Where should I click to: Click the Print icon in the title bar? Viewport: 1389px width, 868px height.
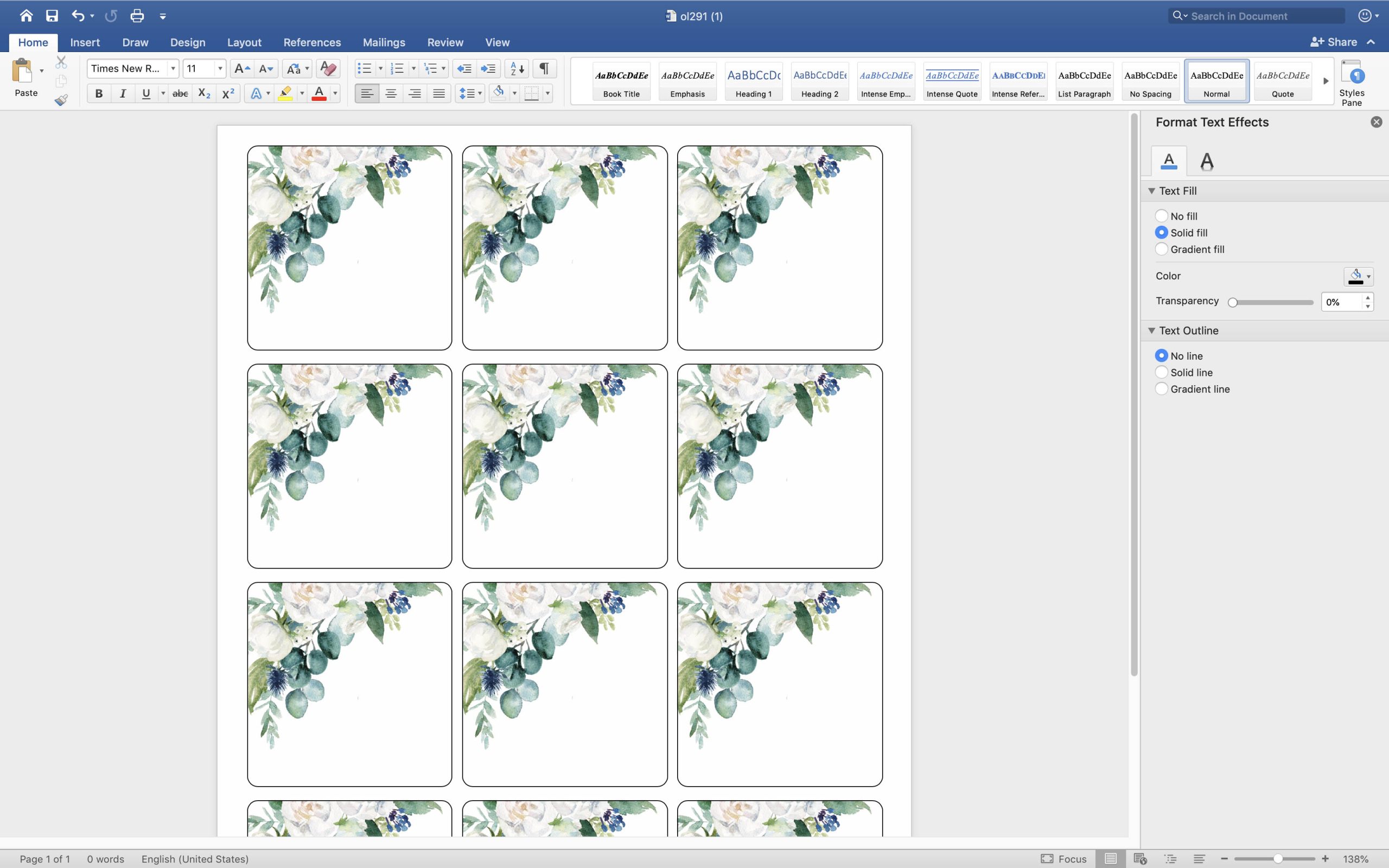137,16
